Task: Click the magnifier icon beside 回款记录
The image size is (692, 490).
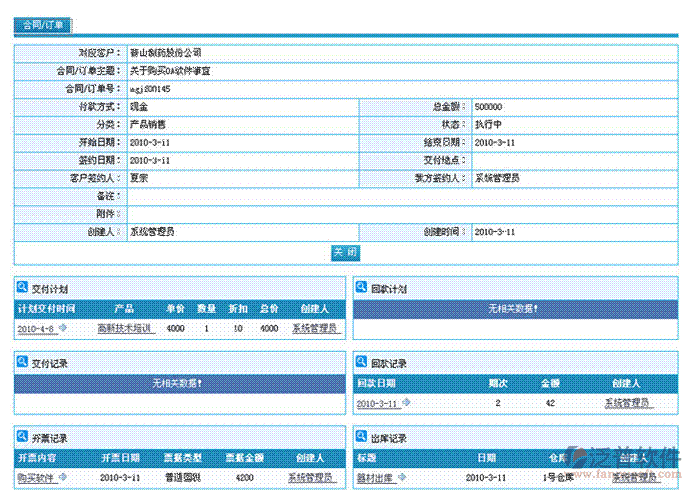Action: point(361,363)
